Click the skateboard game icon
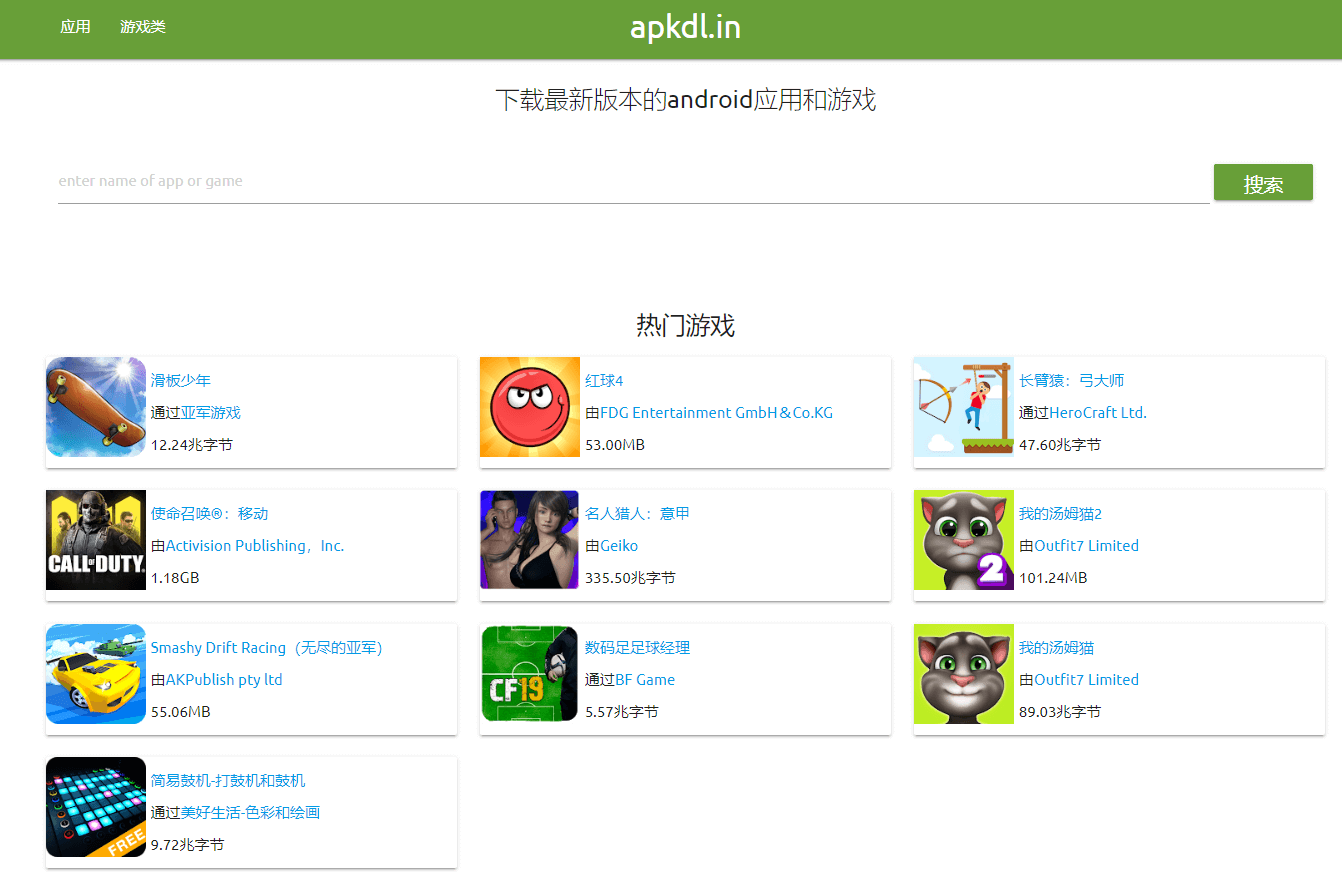The image size is (1342, 877). [96, 407]
